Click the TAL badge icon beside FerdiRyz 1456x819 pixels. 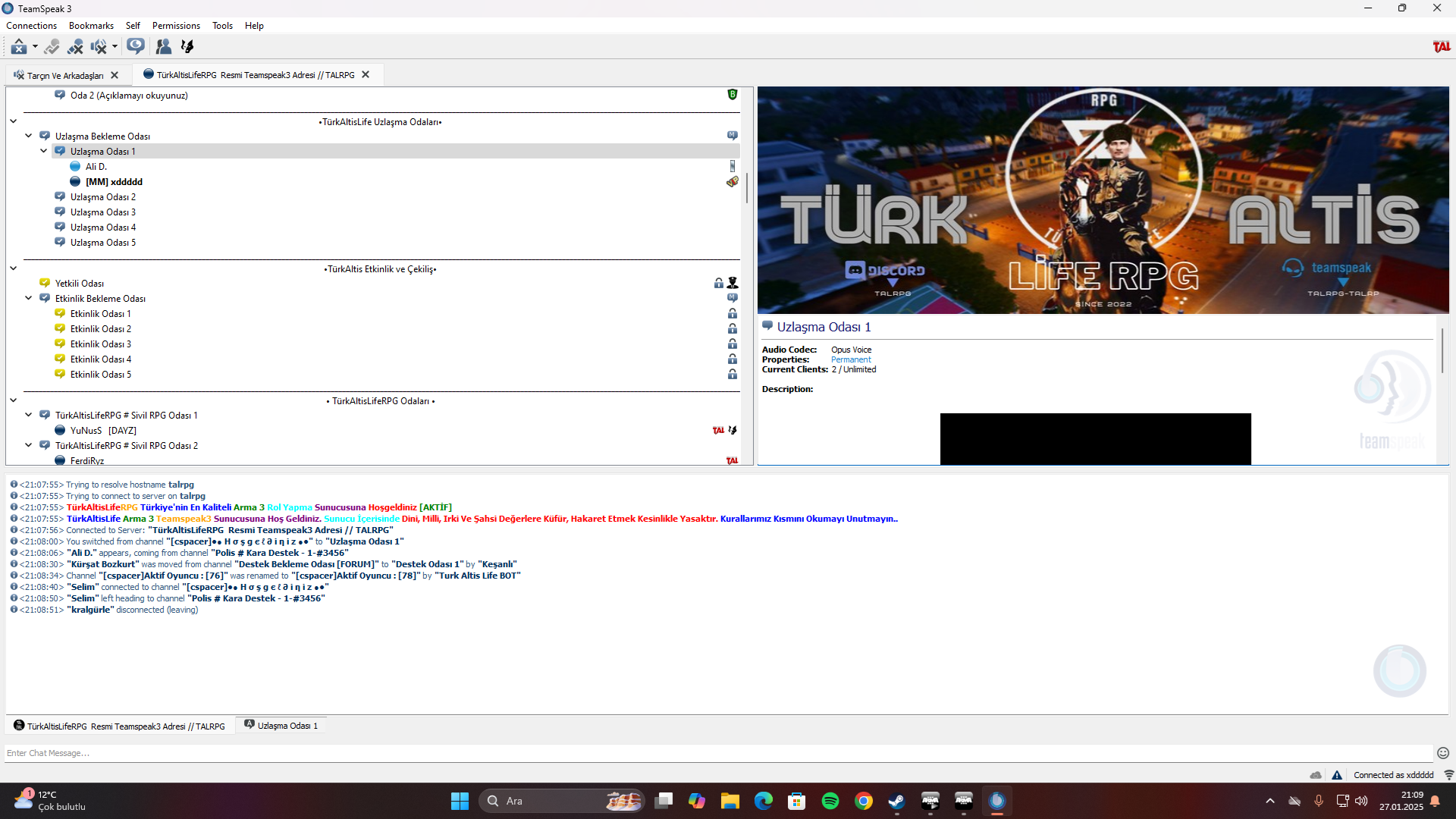pyautogui.click(x=732, y=460)
